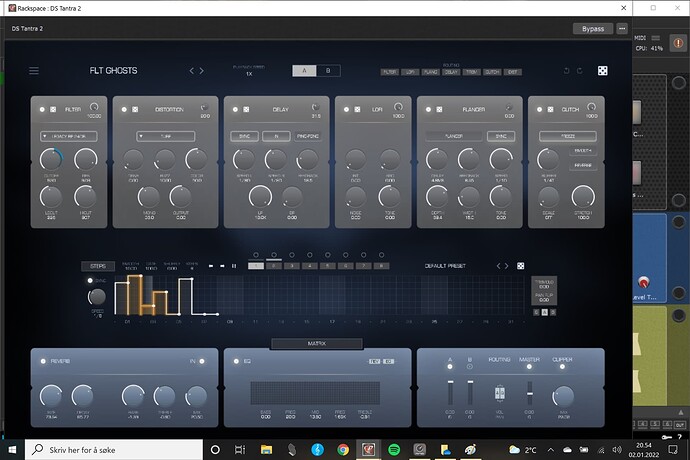Enable the Master Clipper toggle
Screen dimensions: 690x460
click(x=562, y=367)
